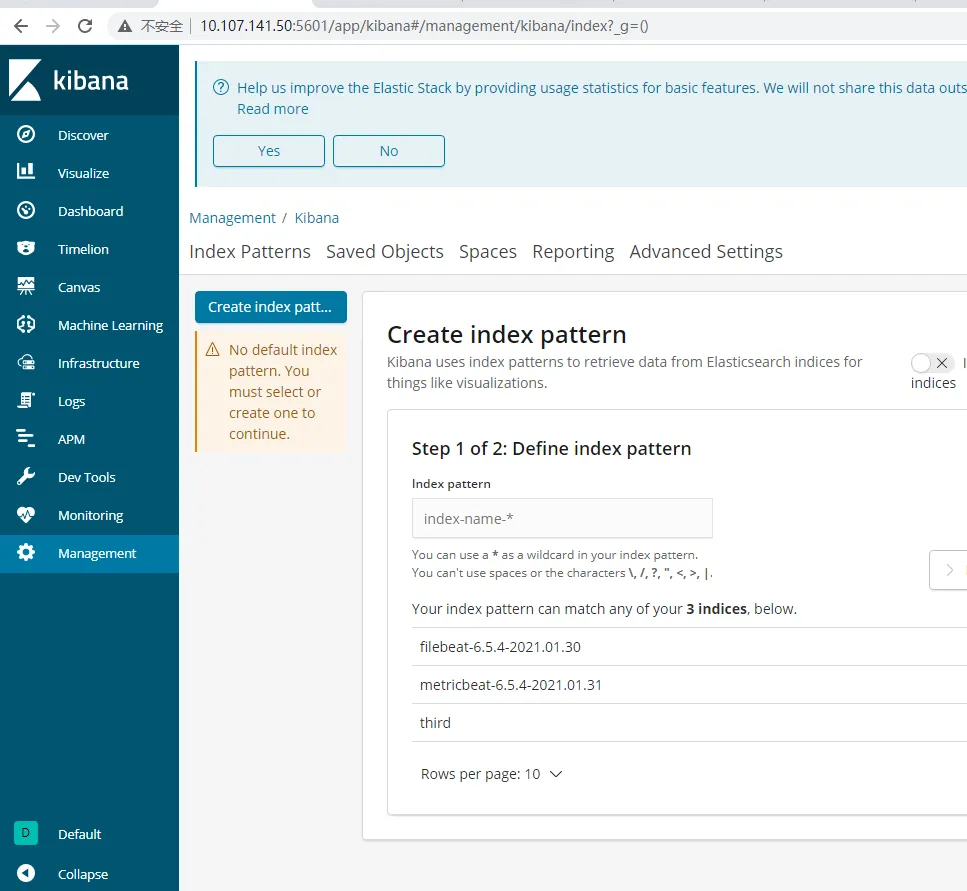Open the Canvas icon in sidebar
The height and width of the screenshot is (891, 967).
[26, 287]
